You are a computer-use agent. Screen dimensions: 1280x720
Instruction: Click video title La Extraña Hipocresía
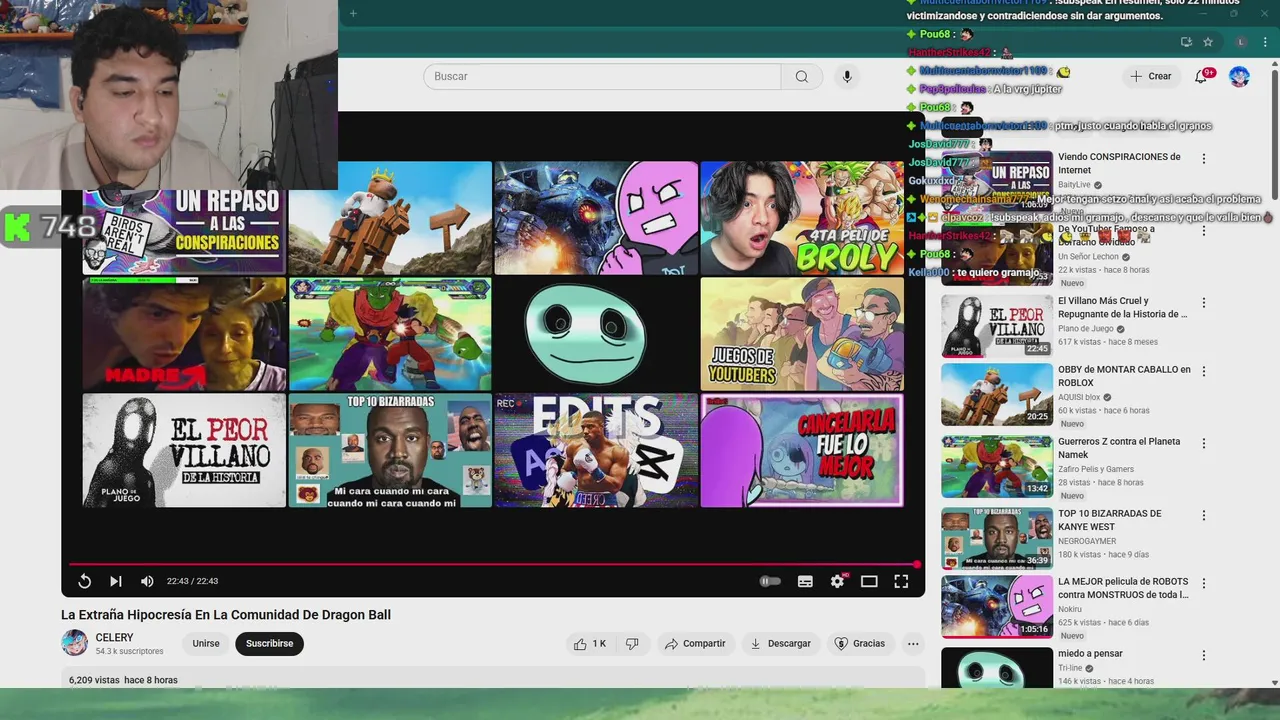(226, 615)
